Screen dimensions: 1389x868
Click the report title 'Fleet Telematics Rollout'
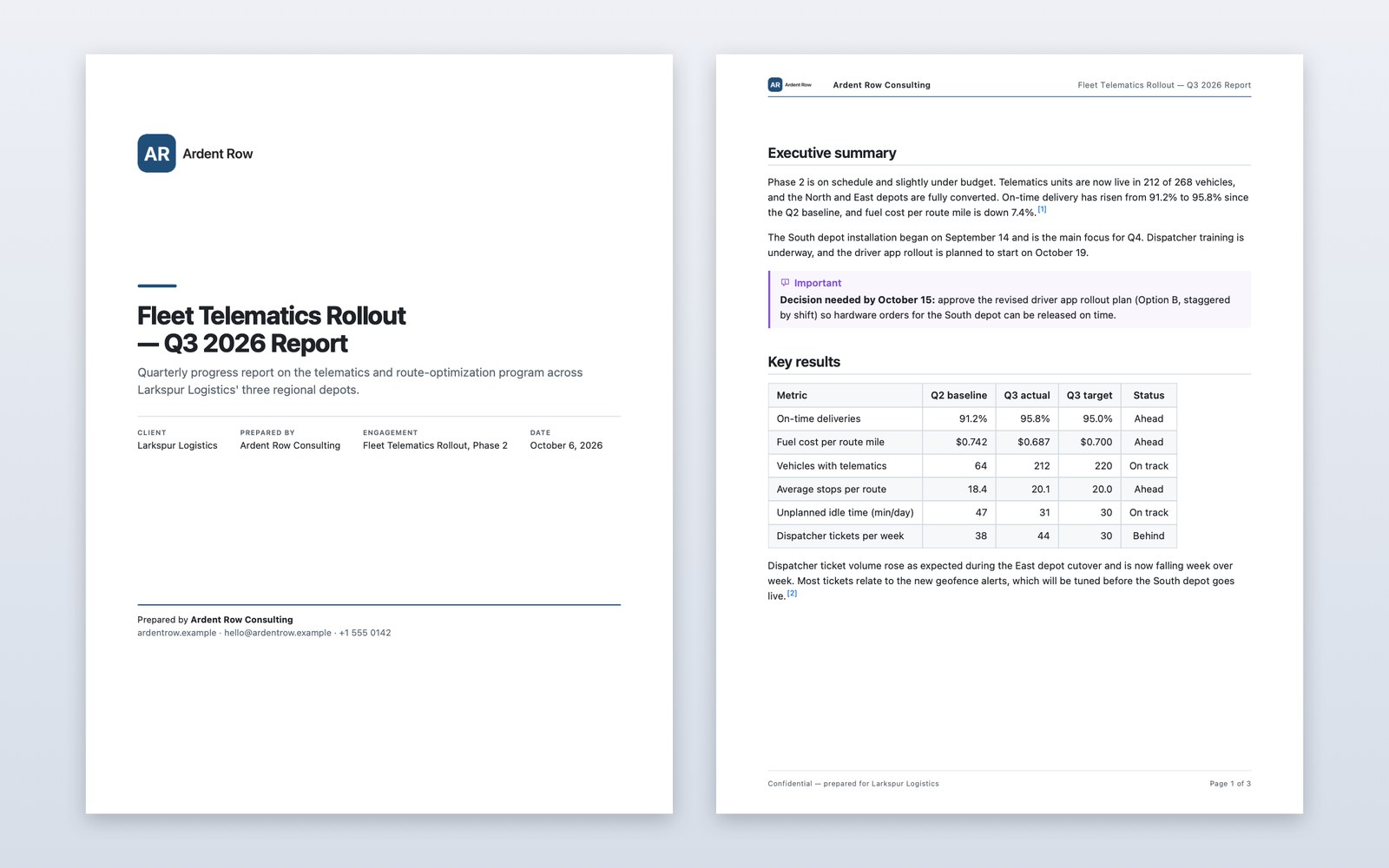(x=272, y=315)
